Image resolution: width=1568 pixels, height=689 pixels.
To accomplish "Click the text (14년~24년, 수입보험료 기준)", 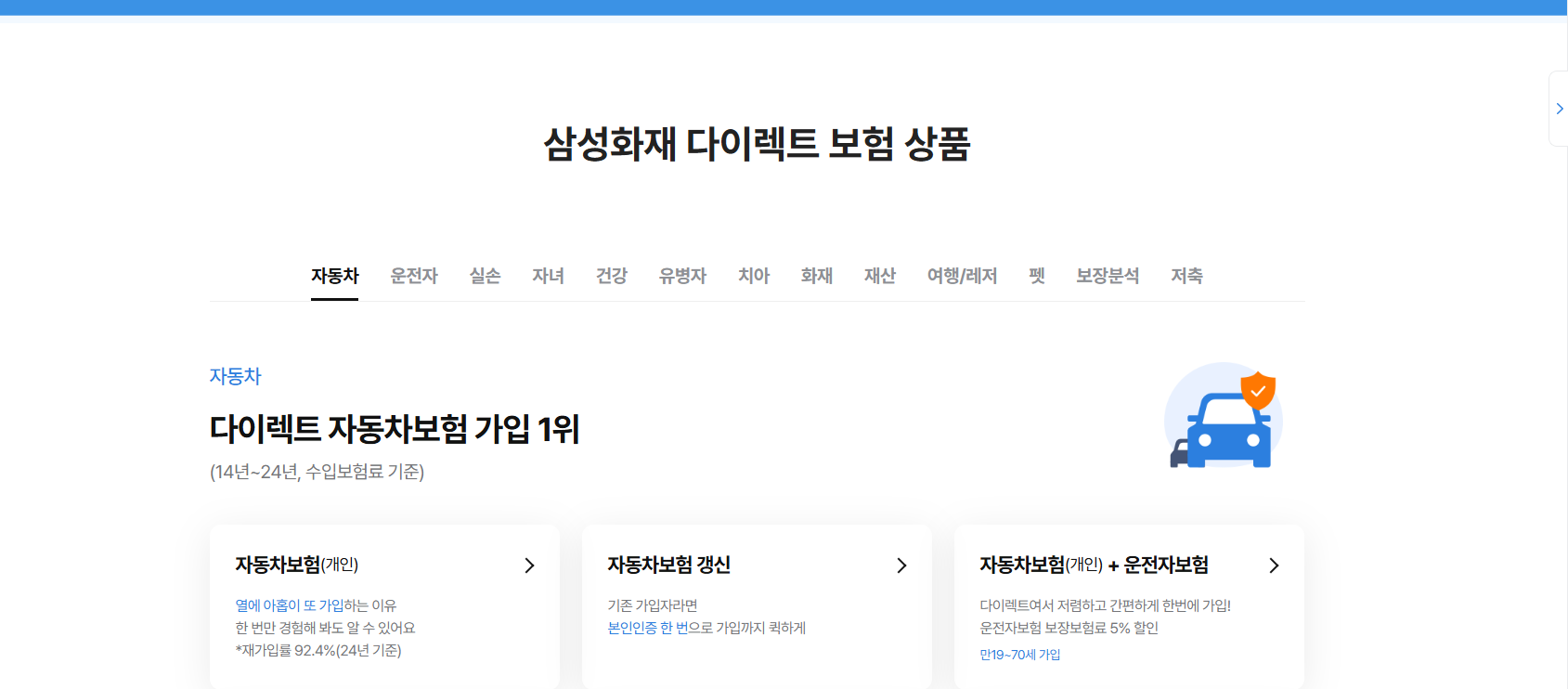I will [317, 472].
